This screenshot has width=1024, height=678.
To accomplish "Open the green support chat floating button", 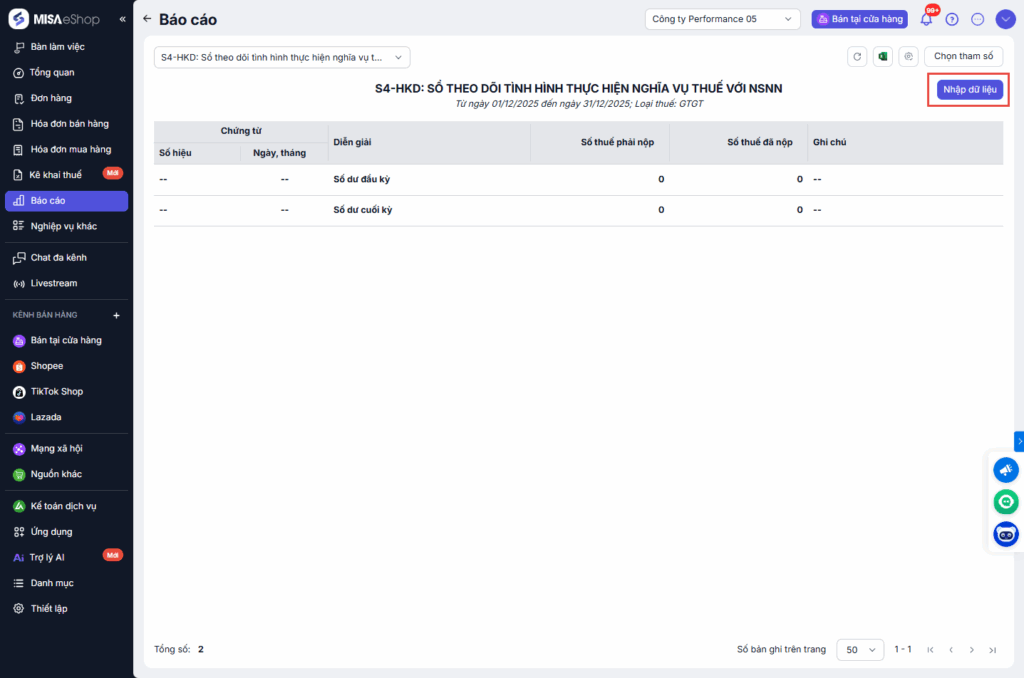I will 1006,502.
